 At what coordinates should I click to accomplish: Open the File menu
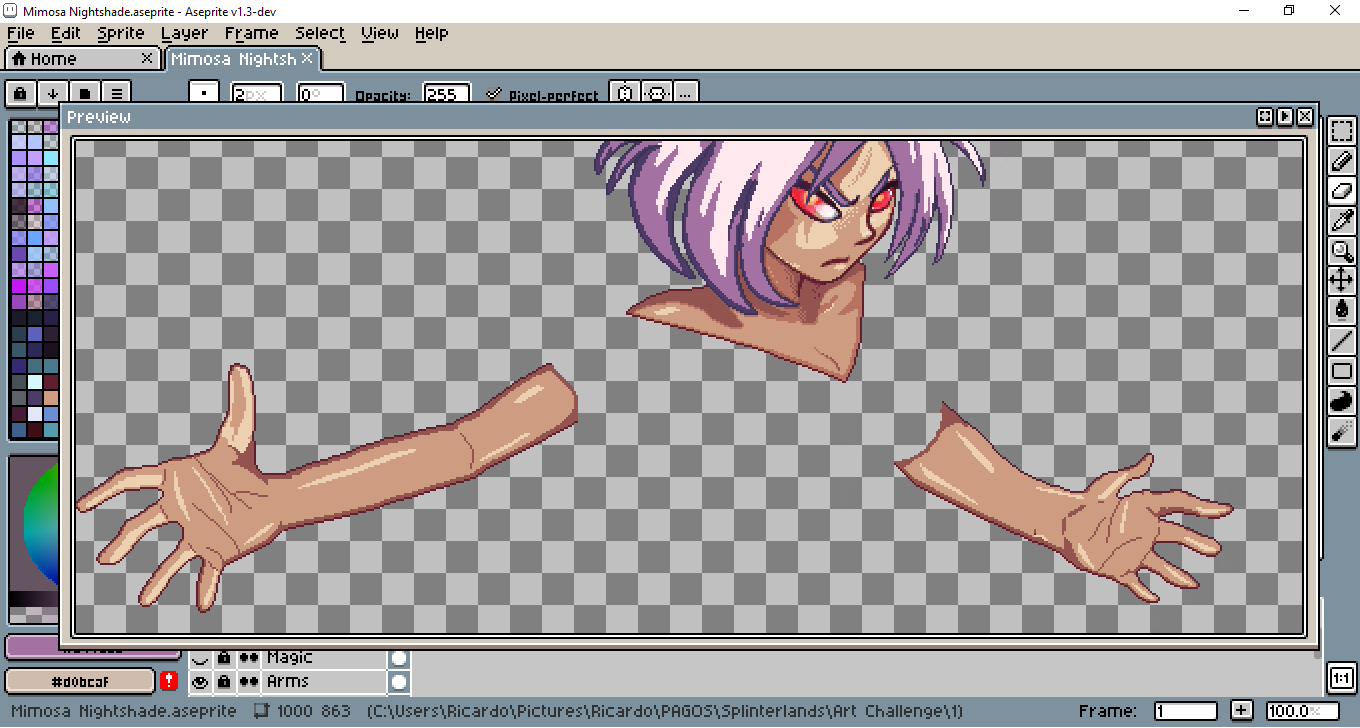[20, 33]
